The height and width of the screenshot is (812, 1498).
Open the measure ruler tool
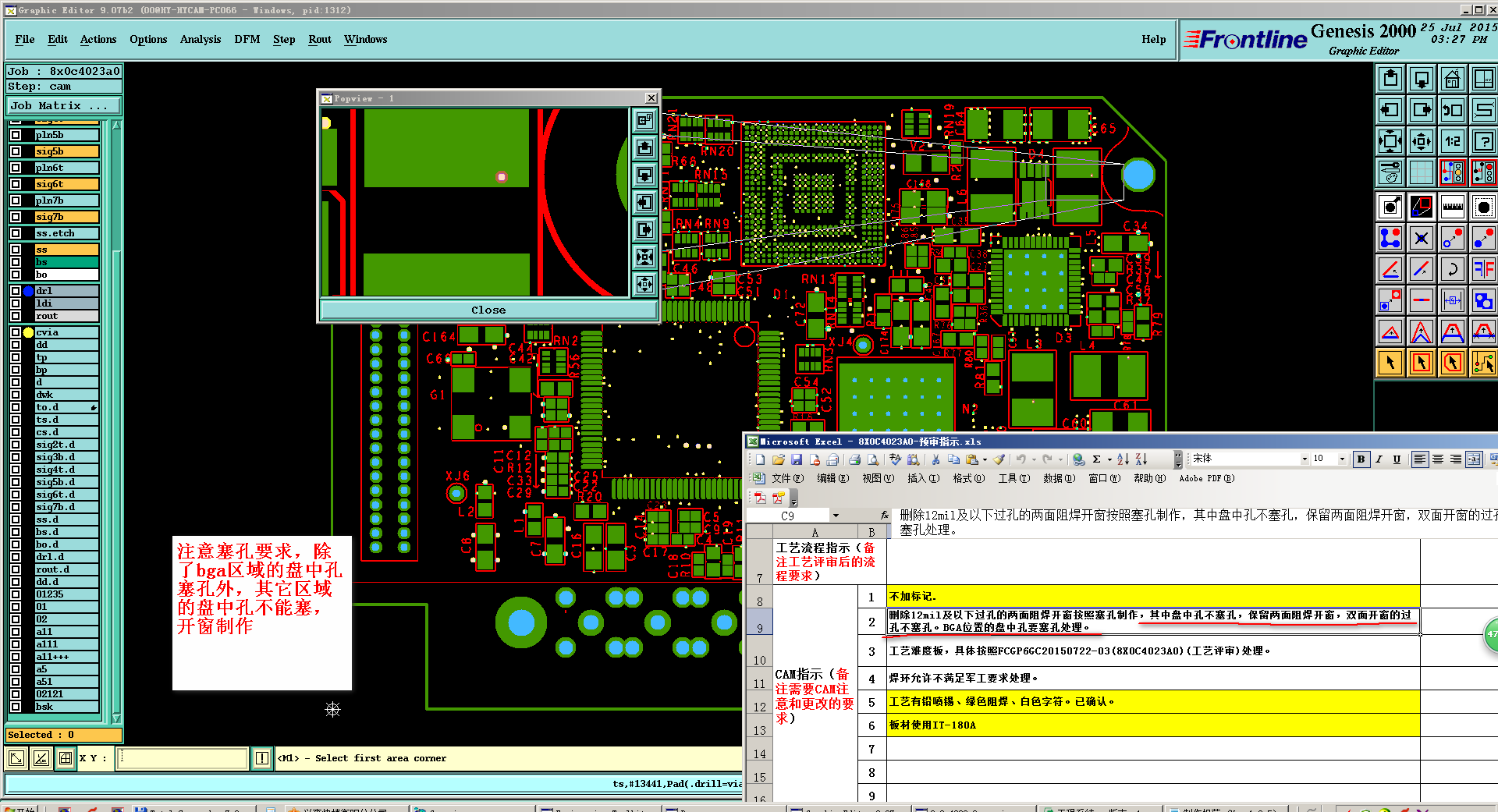(x=1452, y=207)
